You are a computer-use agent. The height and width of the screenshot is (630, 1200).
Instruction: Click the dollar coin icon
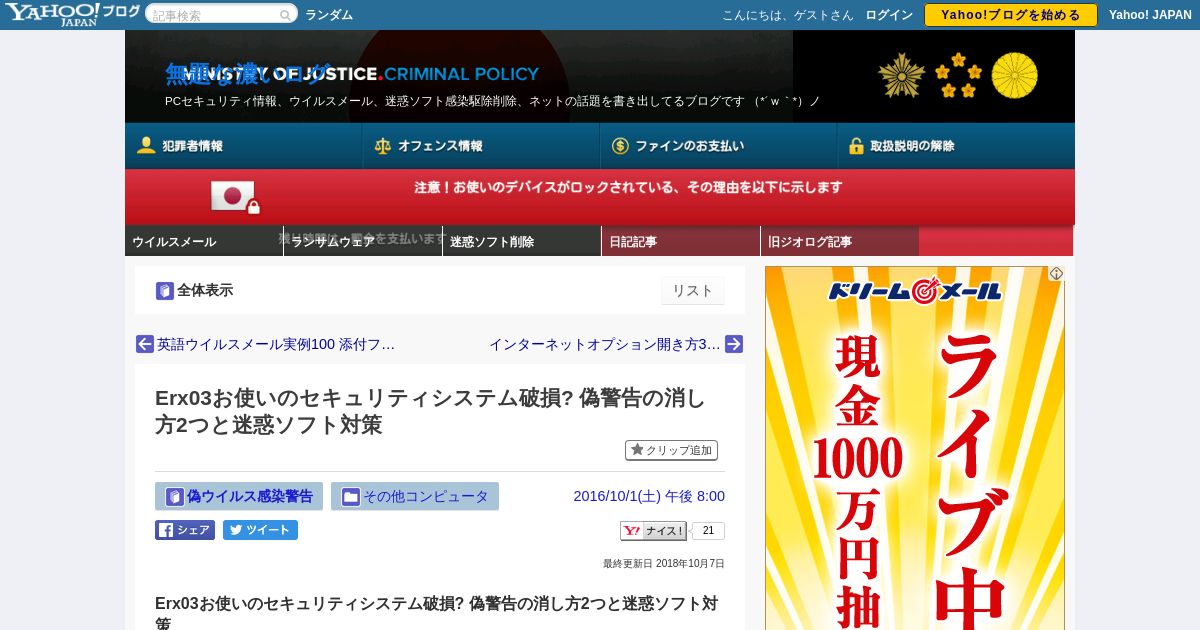tap(620, 146)
